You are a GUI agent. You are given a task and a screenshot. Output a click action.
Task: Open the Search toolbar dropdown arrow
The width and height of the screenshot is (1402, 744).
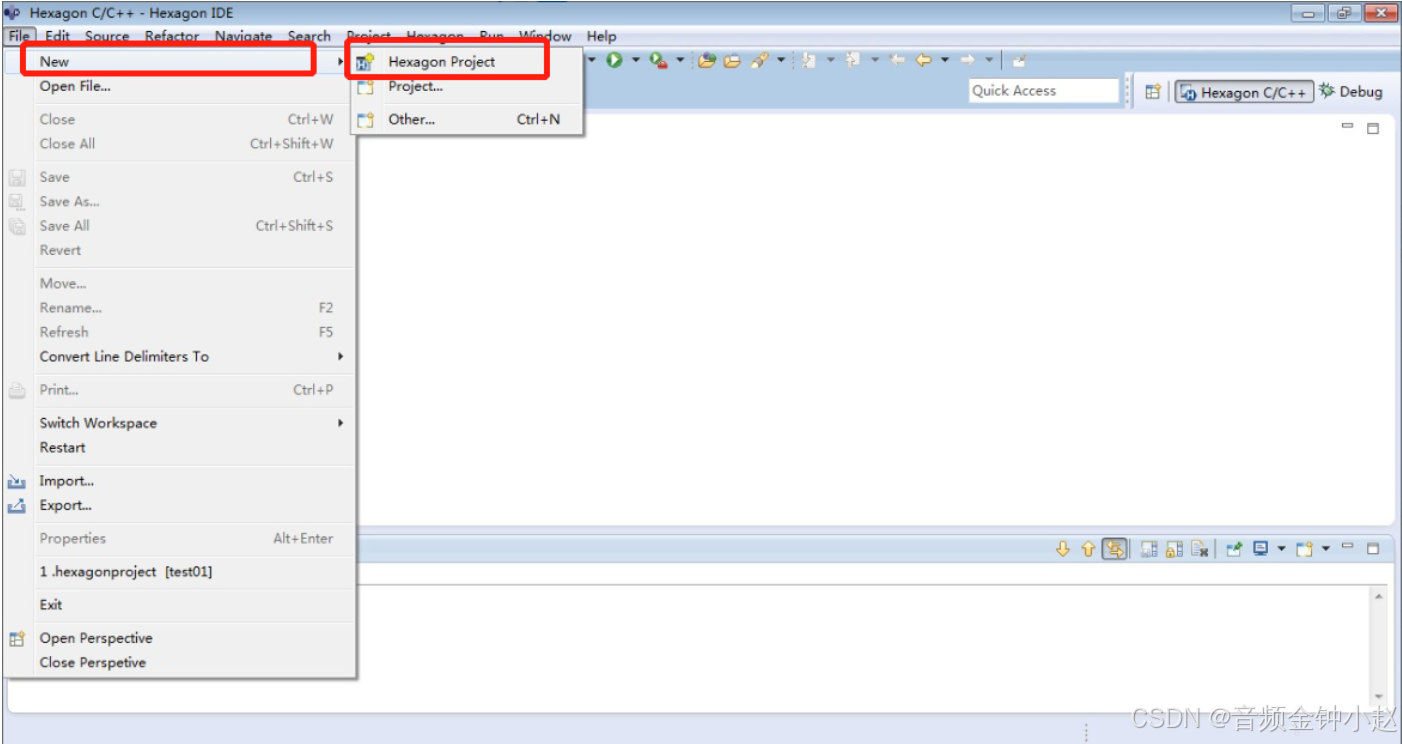tap(781, 60)
